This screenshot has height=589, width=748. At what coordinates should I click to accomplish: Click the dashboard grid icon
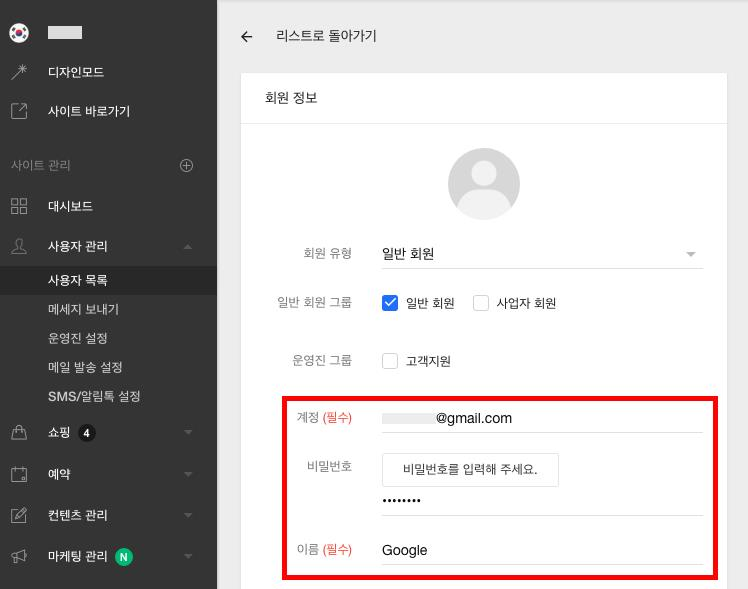click(19, 206)
